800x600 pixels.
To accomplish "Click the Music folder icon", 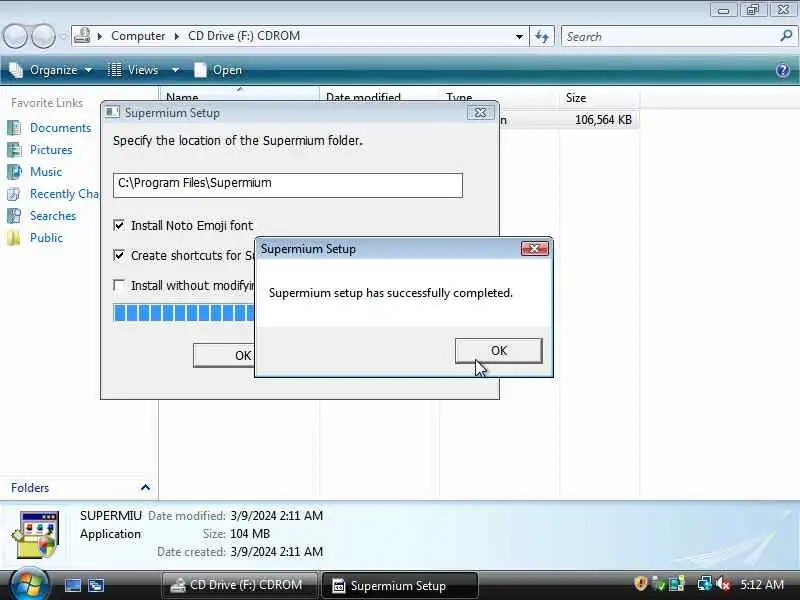I will tap(14, 171).
